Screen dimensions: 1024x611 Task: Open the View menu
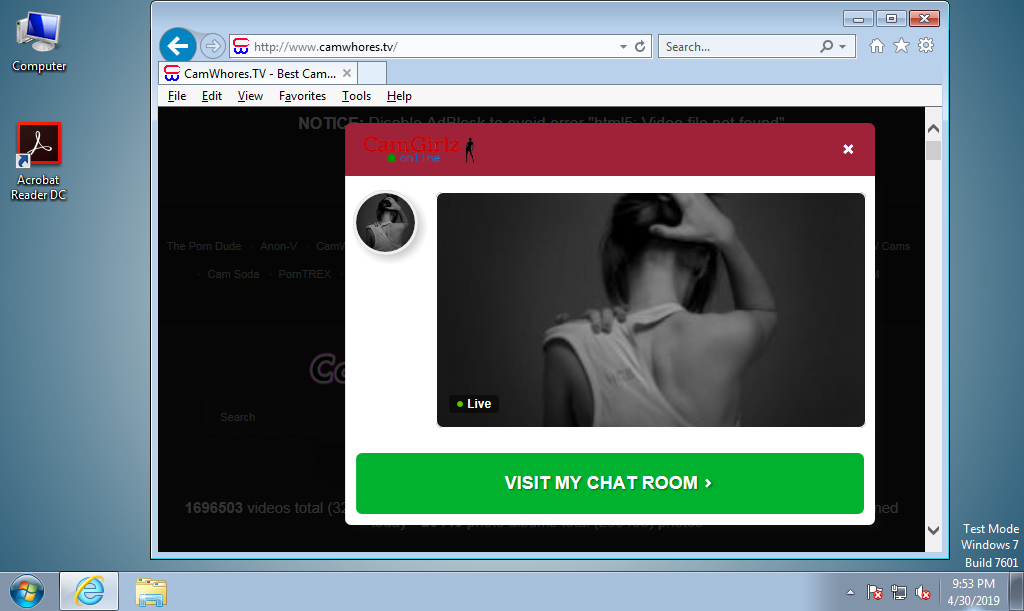(250, 96)
